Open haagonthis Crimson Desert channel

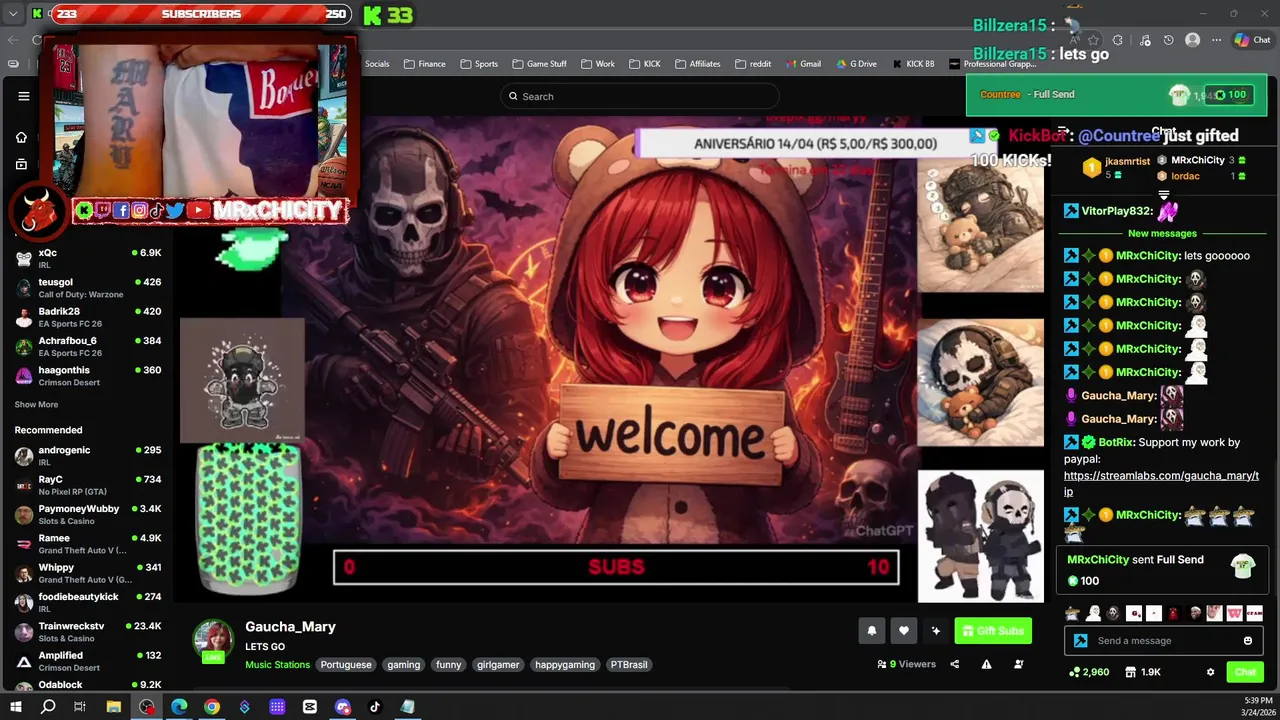88,376
